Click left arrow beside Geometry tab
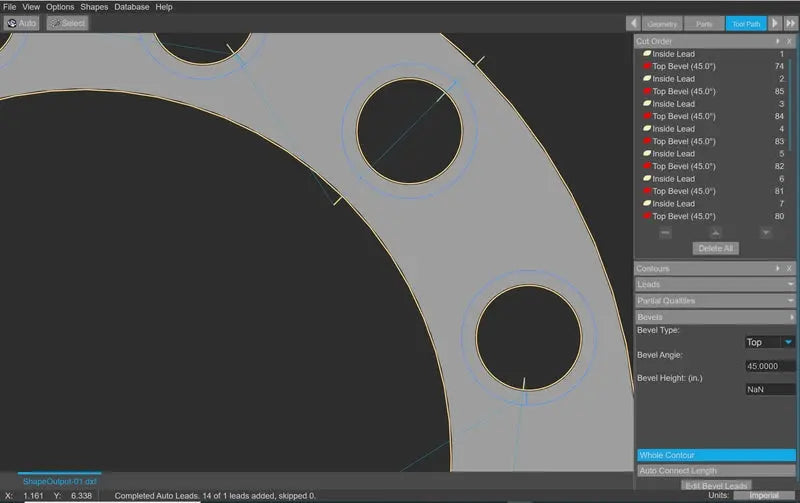800x503 pixels. 633,23
